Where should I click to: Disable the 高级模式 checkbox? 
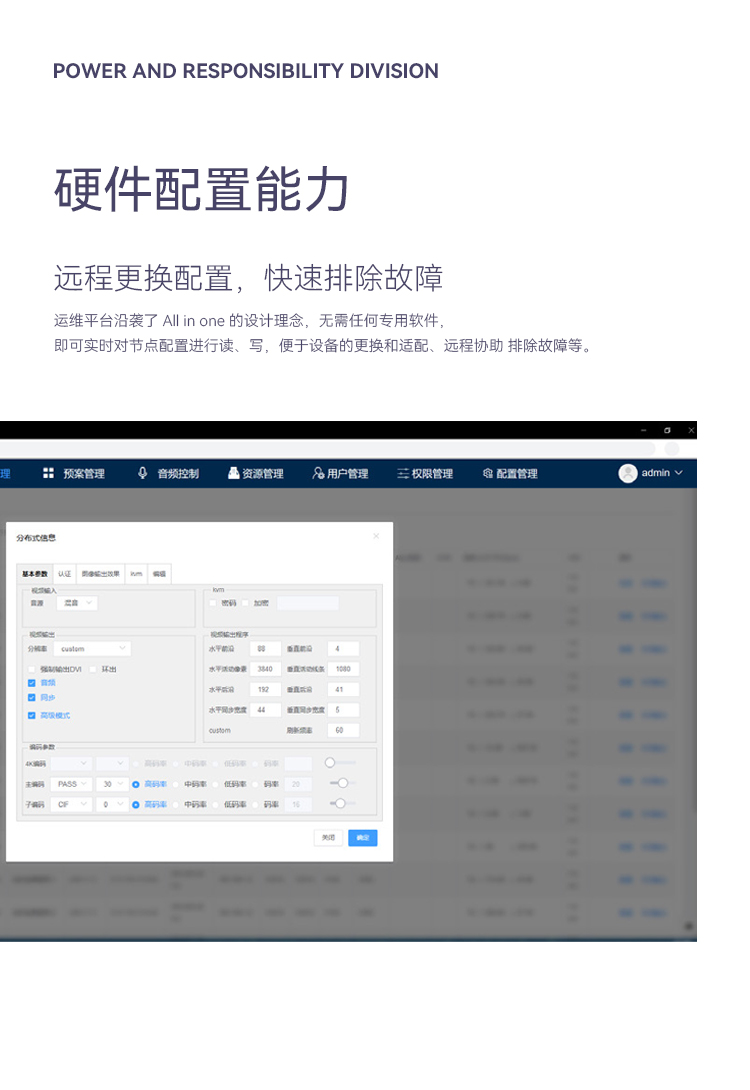click(32, 715)
